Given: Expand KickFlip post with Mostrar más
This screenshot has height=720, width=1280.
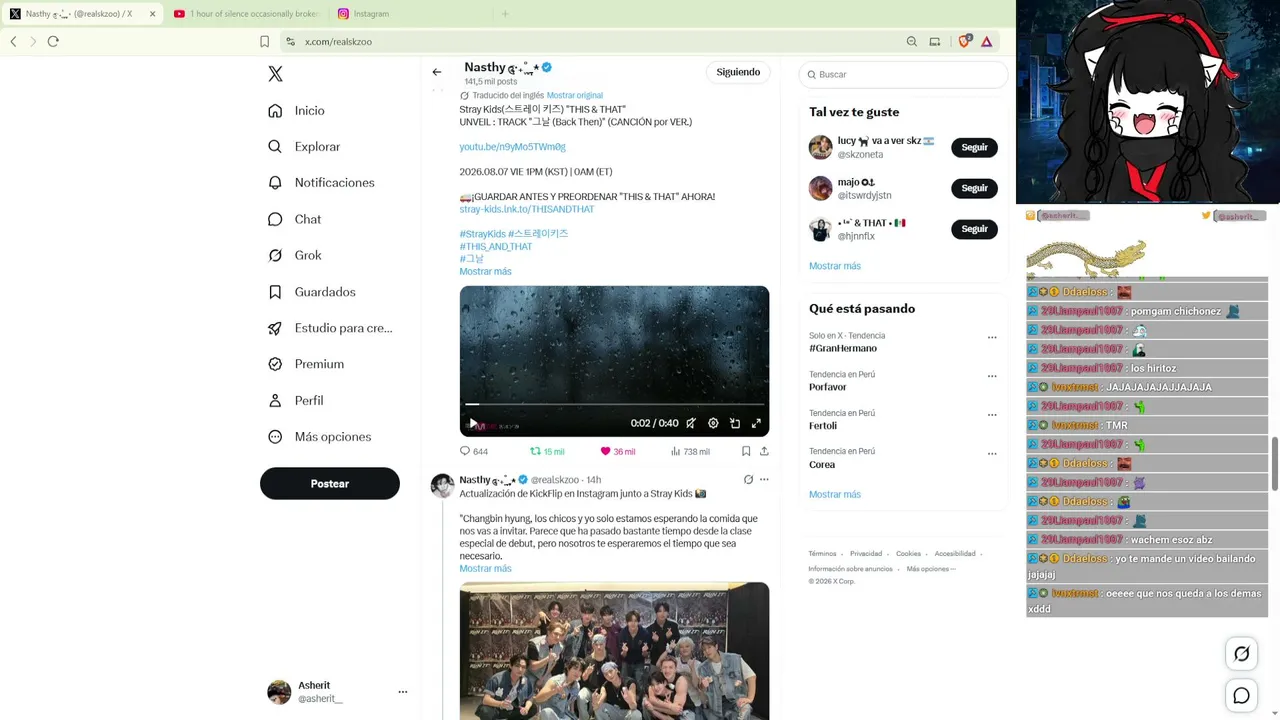Looking at the screenshot, I should (x=485, y=568).
